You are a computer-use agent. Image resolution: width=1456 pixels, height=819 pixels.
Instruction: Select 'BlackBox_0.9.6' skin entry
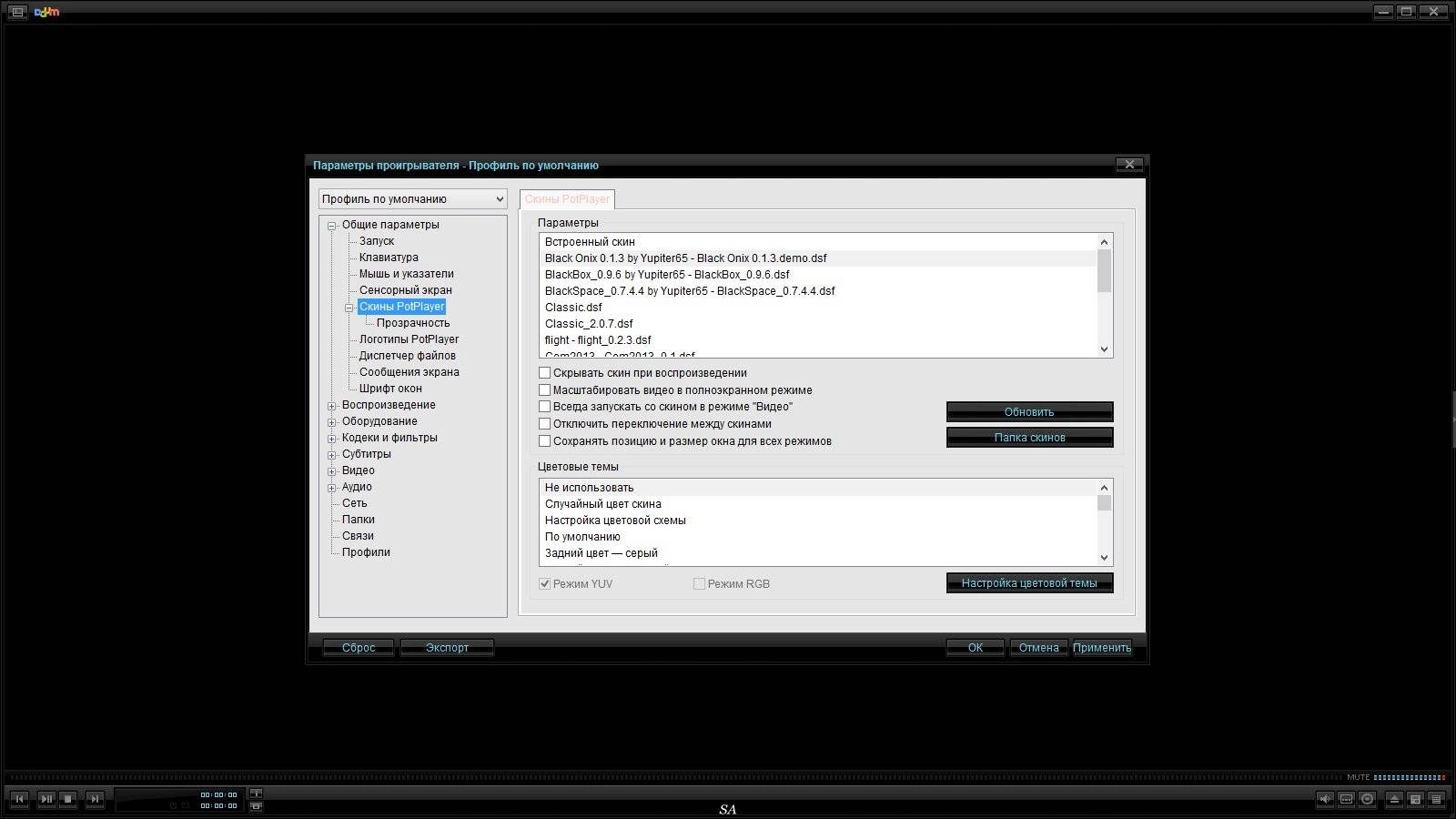[819, 275]
